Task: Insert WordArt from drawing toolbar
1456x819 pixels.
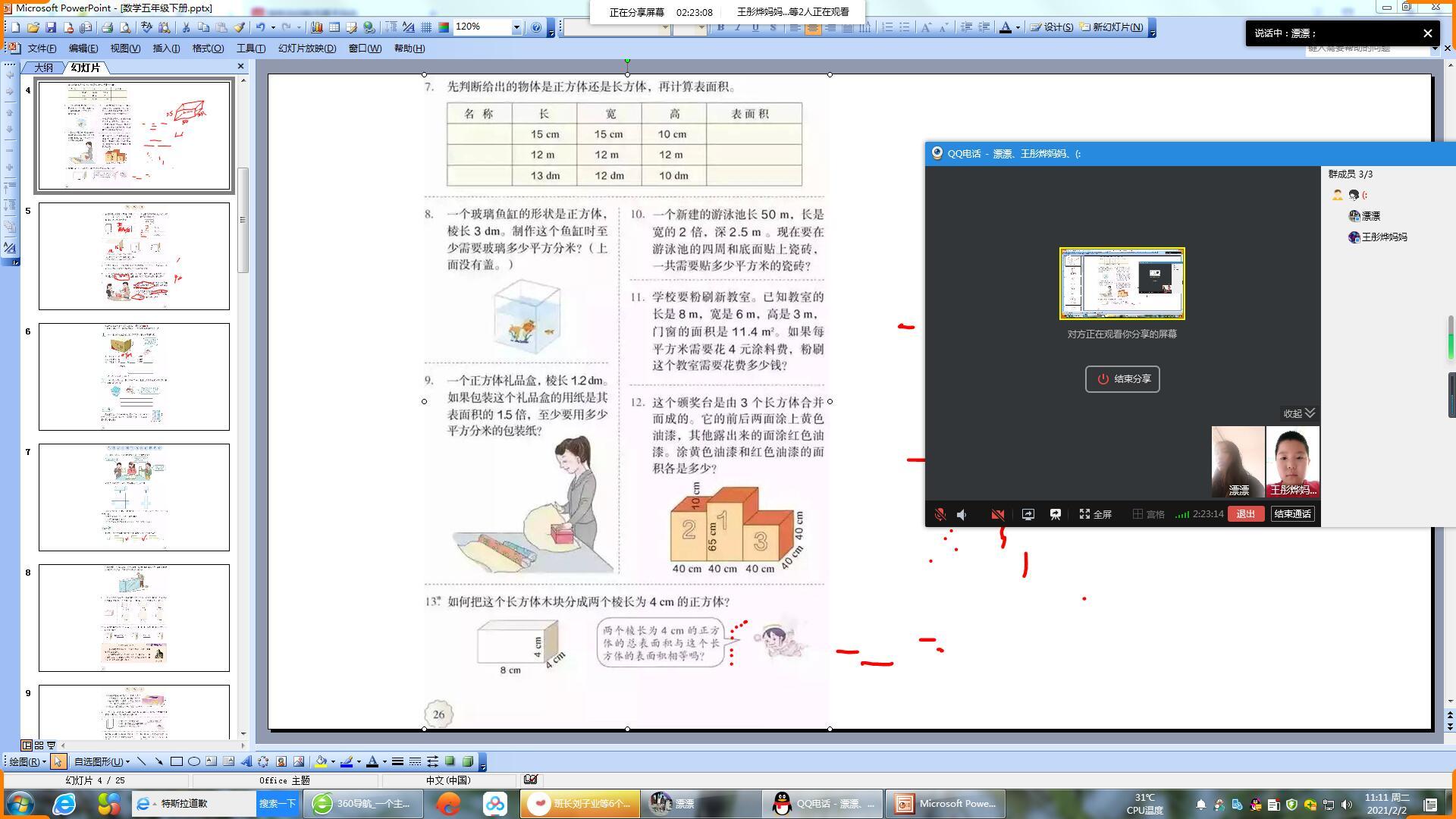Action: point(246,761)
